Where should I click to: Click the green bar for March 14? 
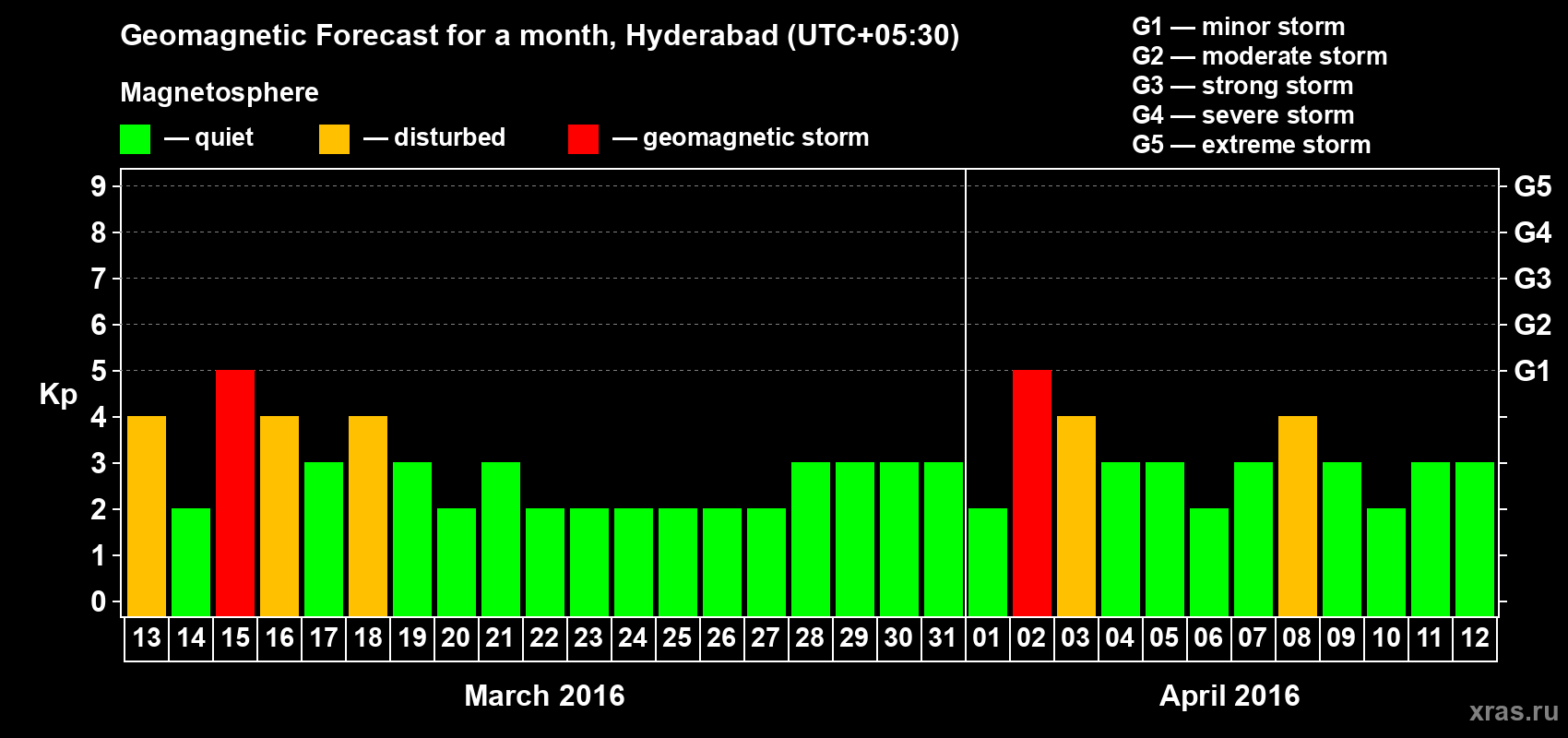coord(191,563)
